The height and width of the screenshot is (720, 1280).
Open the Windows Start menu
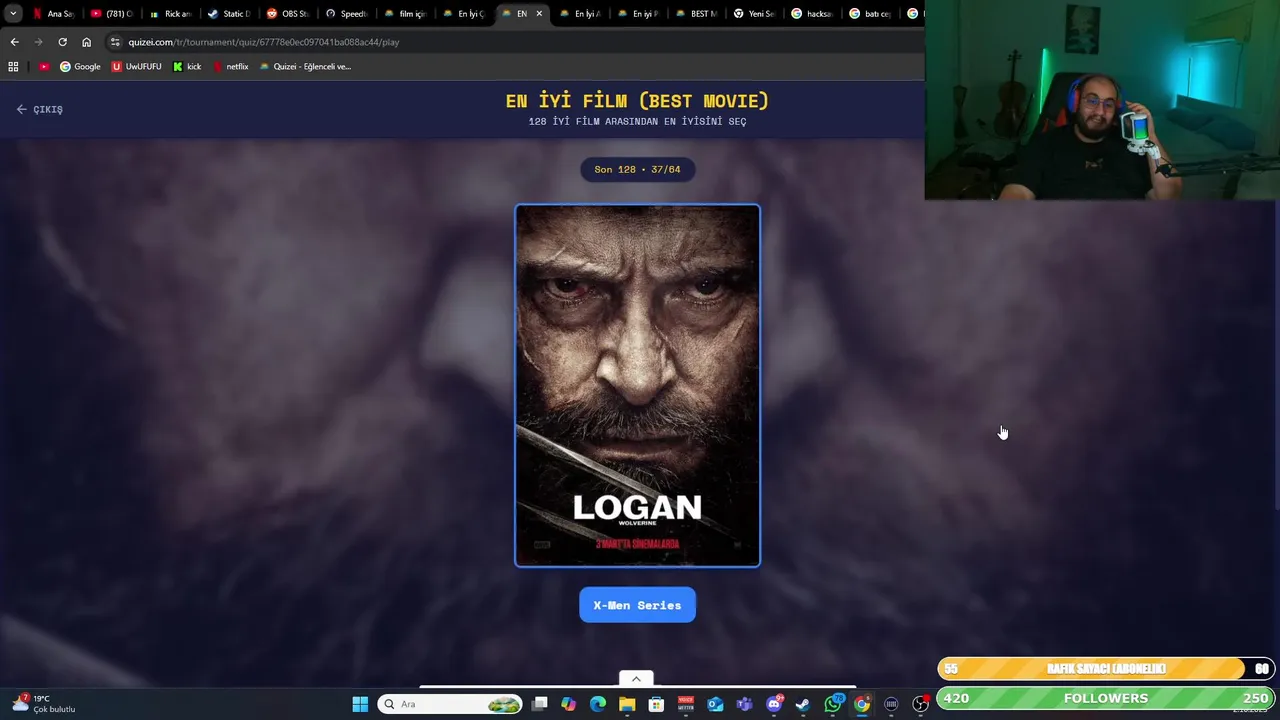point(360,704)
